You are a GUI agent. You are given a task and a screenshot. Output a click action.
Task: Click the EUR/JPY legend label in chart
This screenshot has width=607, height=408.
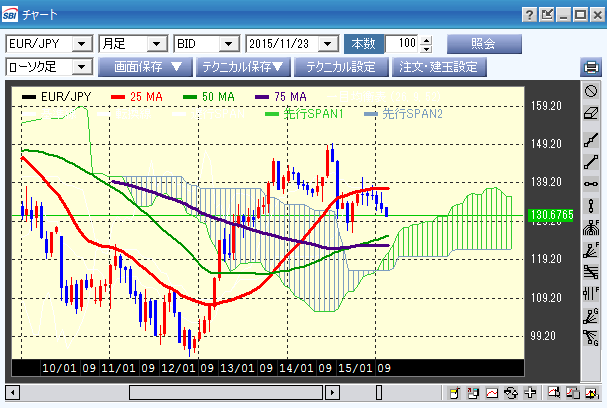click(x=66, y=97)
